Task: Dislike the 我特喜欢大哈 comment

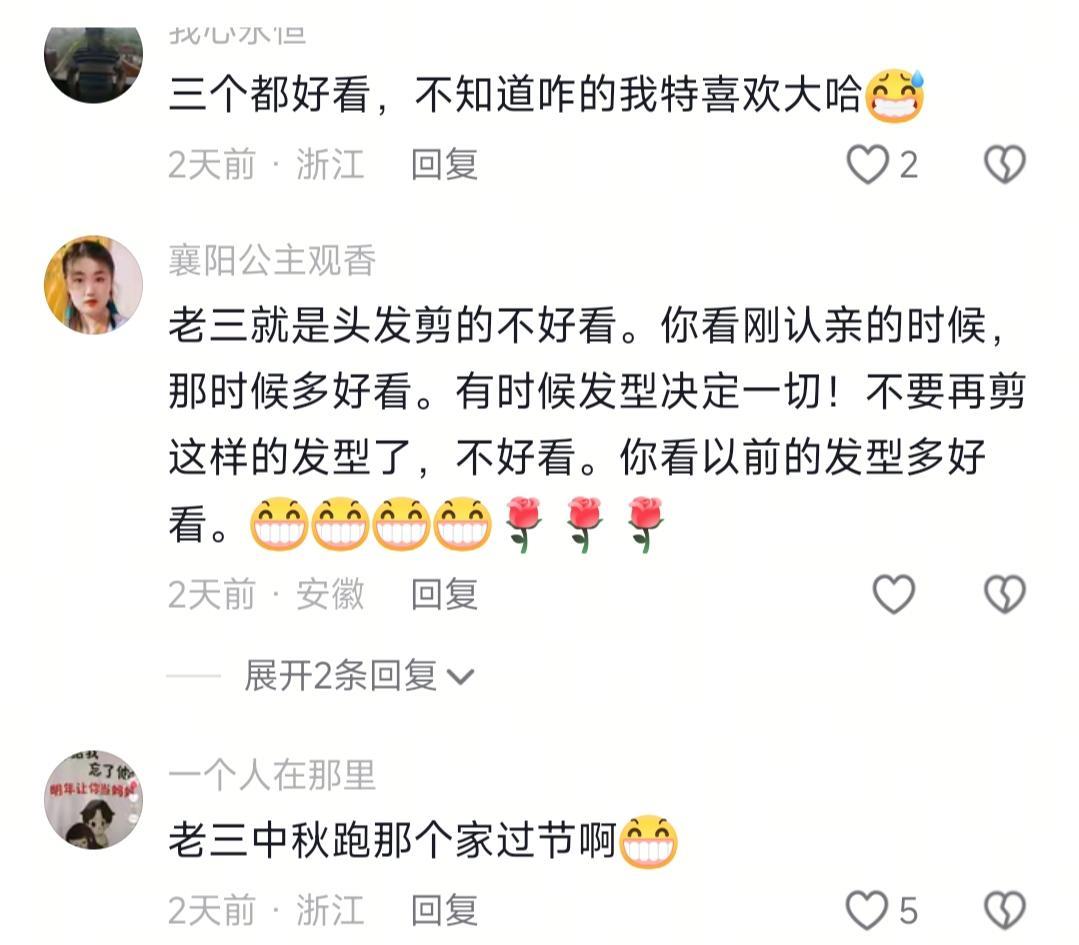Action: [x=1005, y=164]
